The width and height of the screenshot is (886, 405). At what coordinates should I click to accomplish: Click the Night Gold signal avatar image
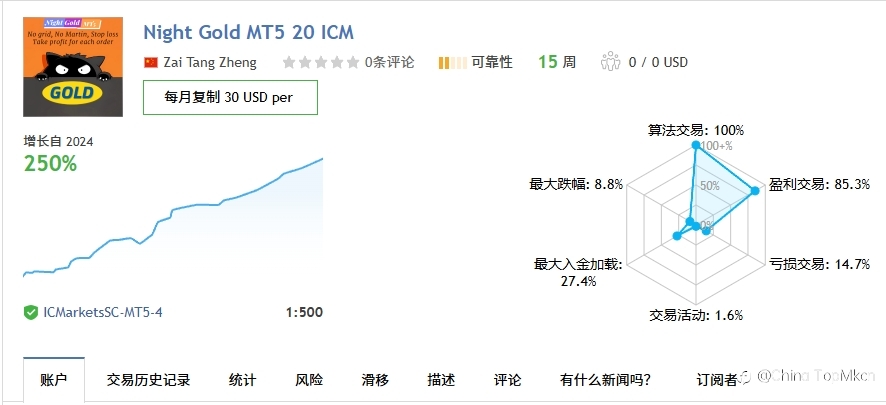tap(73, 67)
